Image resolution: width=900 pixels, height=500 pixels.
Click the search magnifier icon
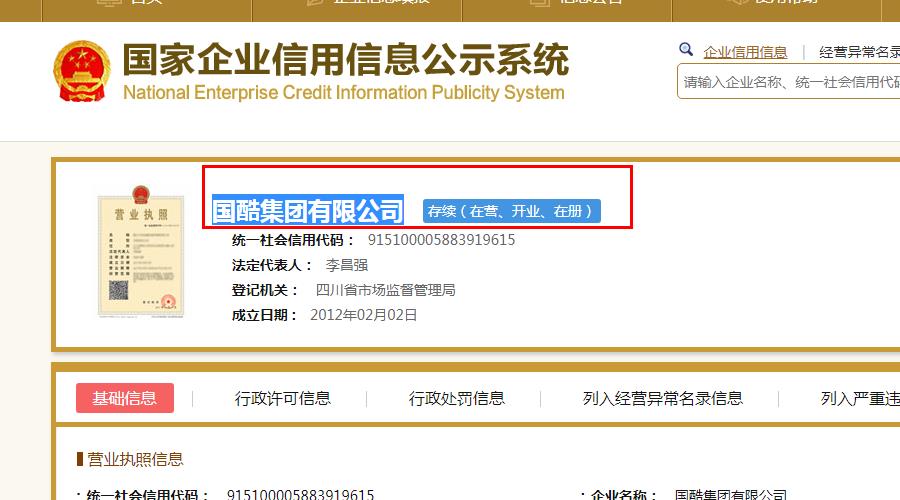pyautogui.click(x=685, y=49)
